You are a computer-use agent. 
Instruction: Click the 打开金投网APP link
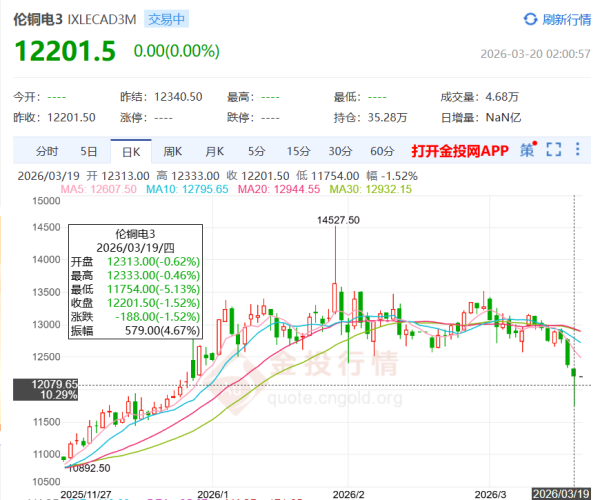(460, 151)
